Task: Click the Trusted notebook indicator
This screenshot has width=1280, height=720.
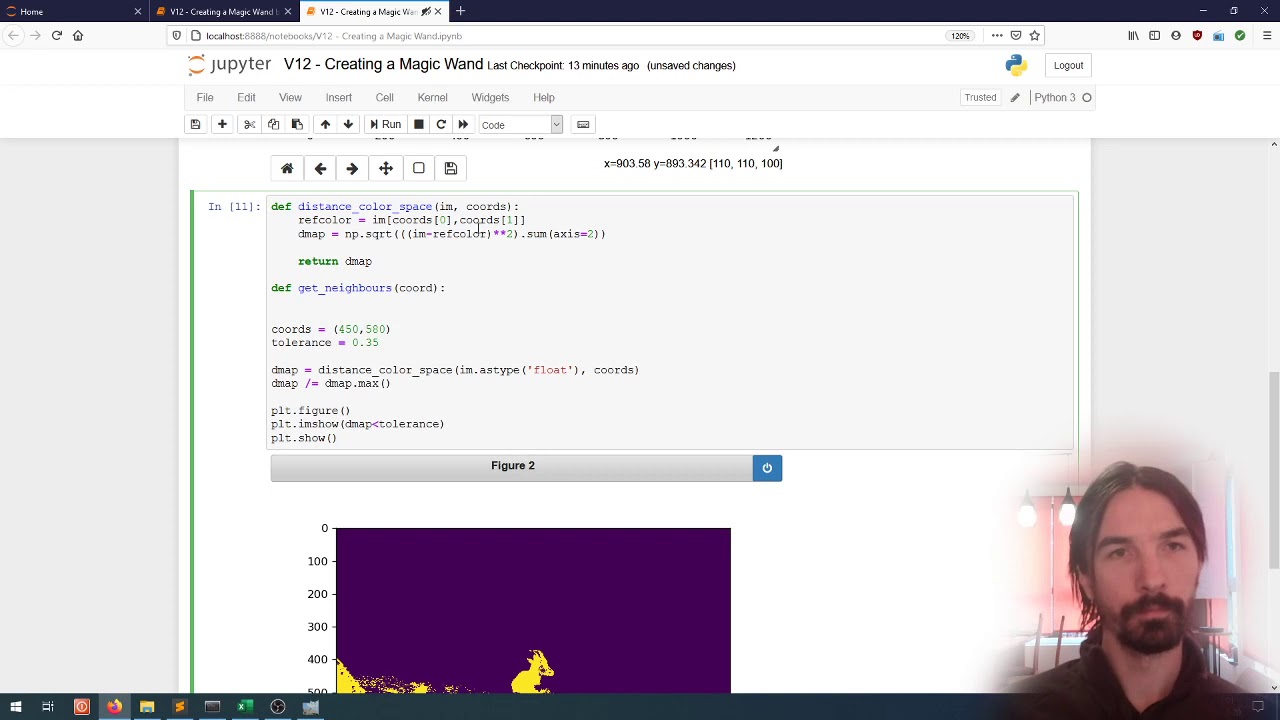Action: [980, 97]
